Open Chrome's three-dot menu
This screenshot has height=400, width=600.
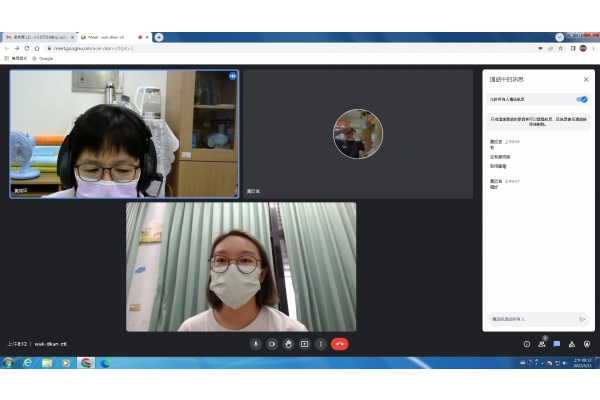tap(593, 48)
